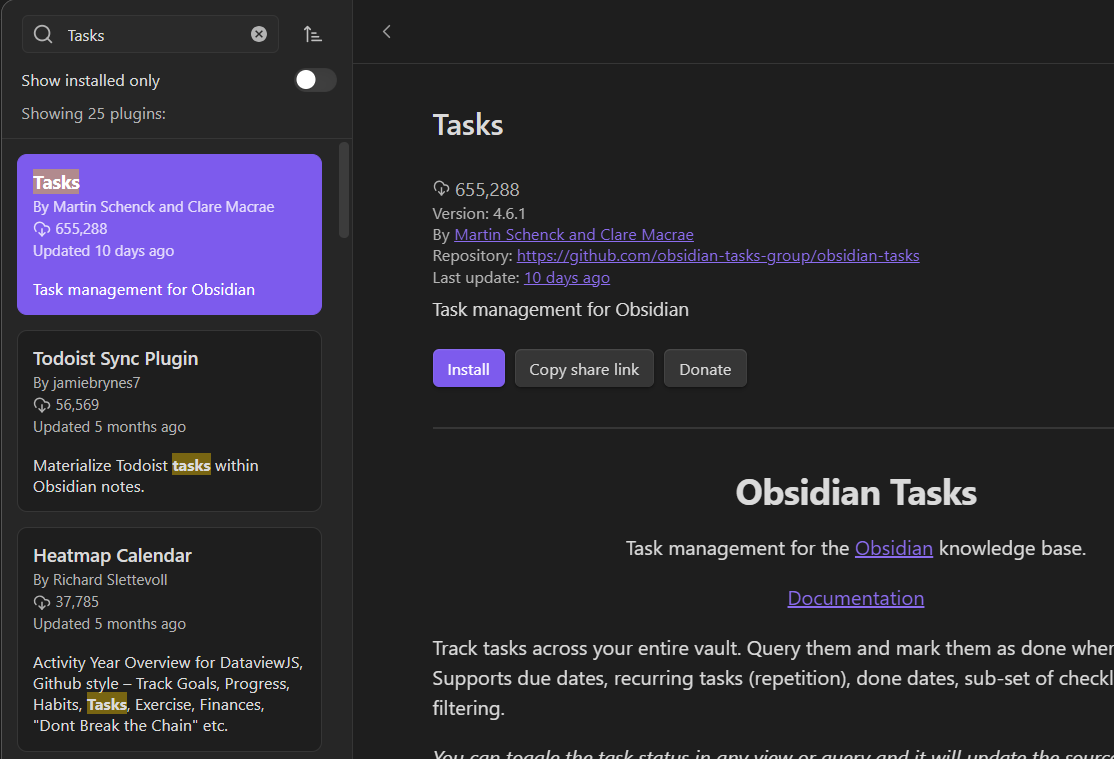Open the obsidian-tasks GitHub repository link

(718, 256)
